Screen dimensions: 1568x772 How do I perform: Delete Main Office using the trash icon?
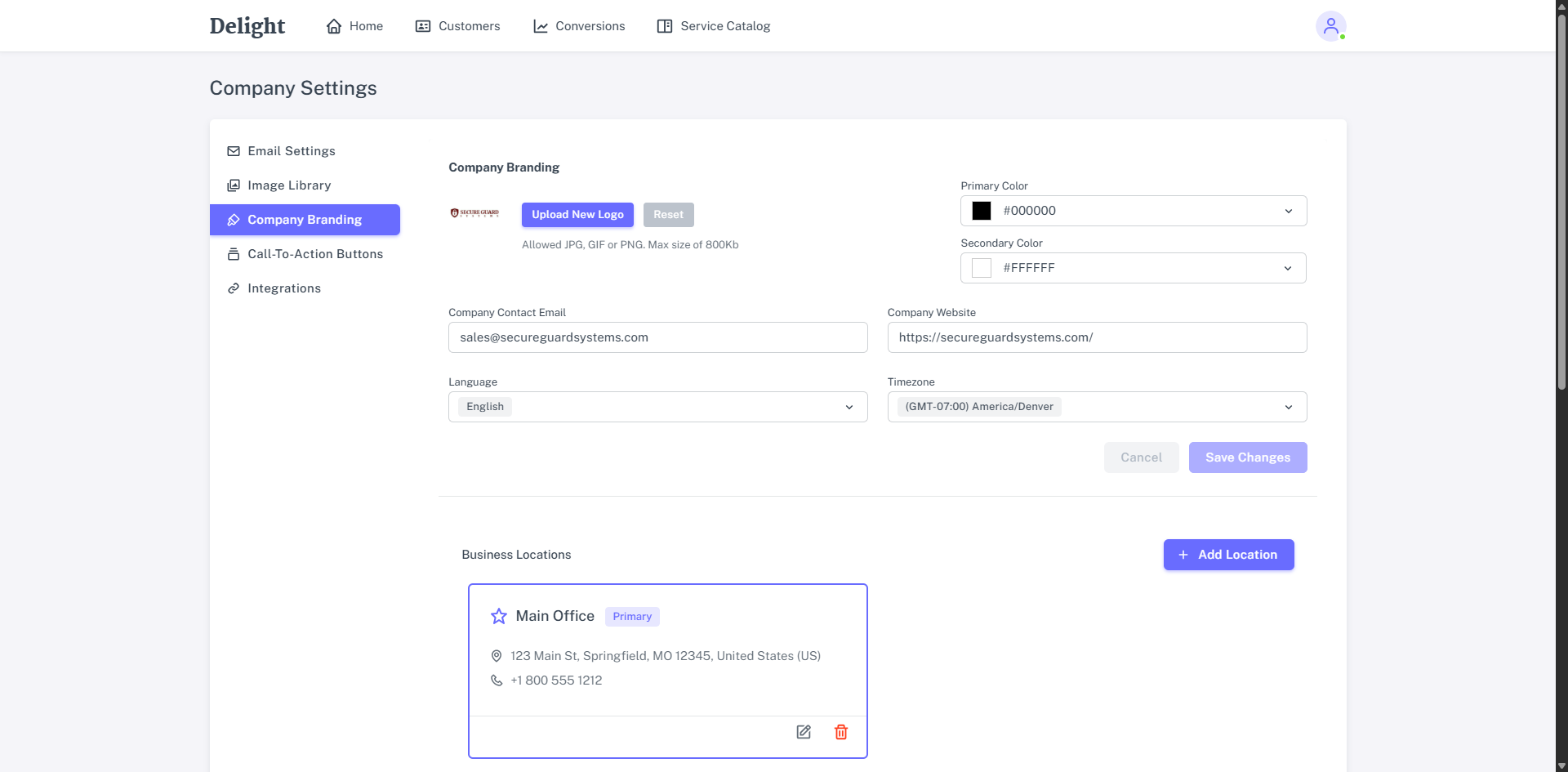[x=840, y=732]
